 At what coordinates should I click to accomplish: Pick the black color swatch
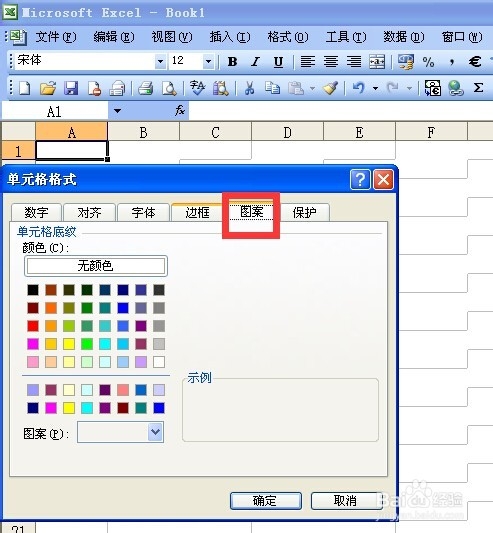point(33,290)
